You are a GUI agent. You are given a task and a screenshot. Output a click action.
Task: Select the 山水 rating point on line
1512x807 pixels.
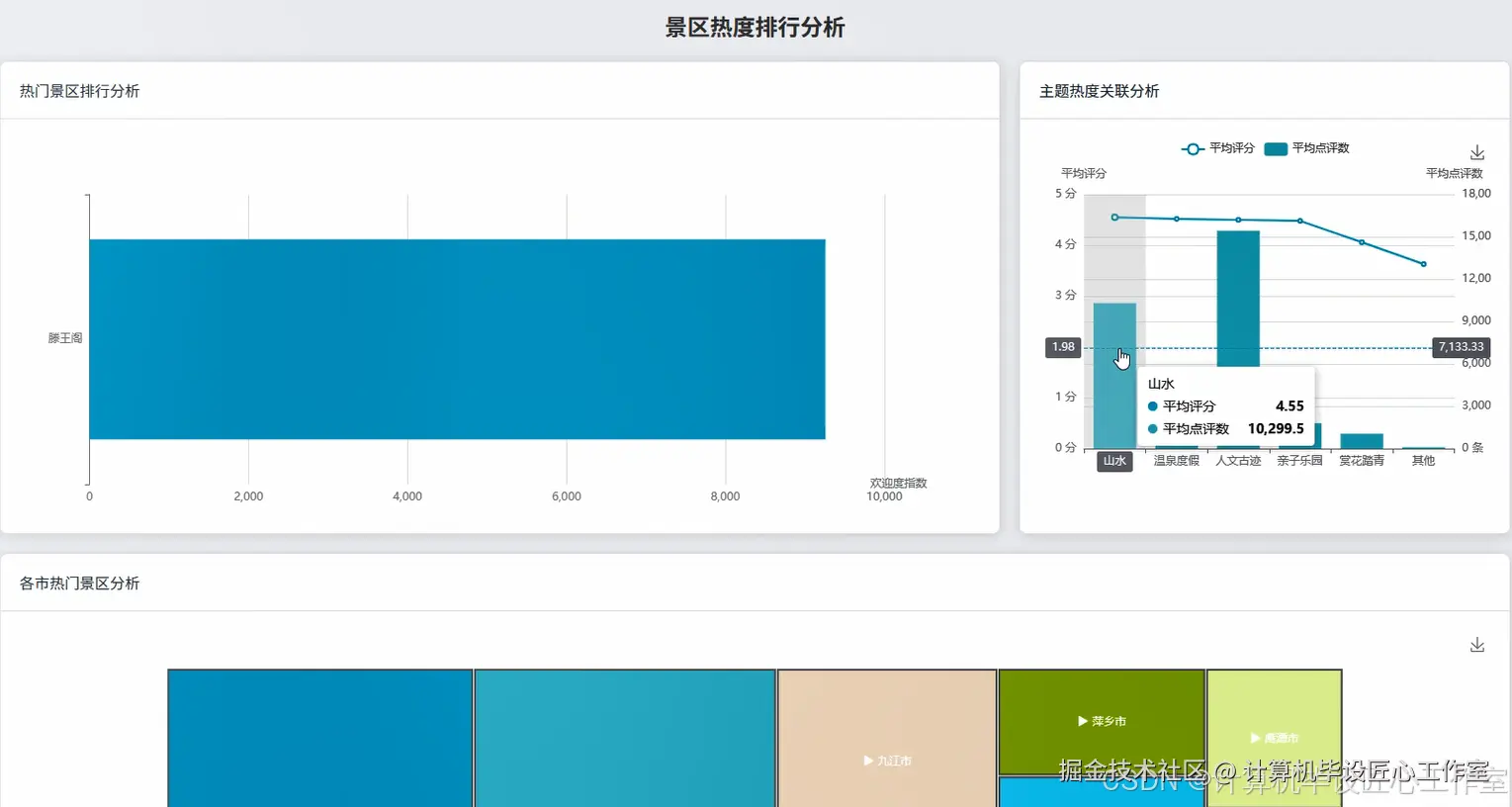point(1114,217)
